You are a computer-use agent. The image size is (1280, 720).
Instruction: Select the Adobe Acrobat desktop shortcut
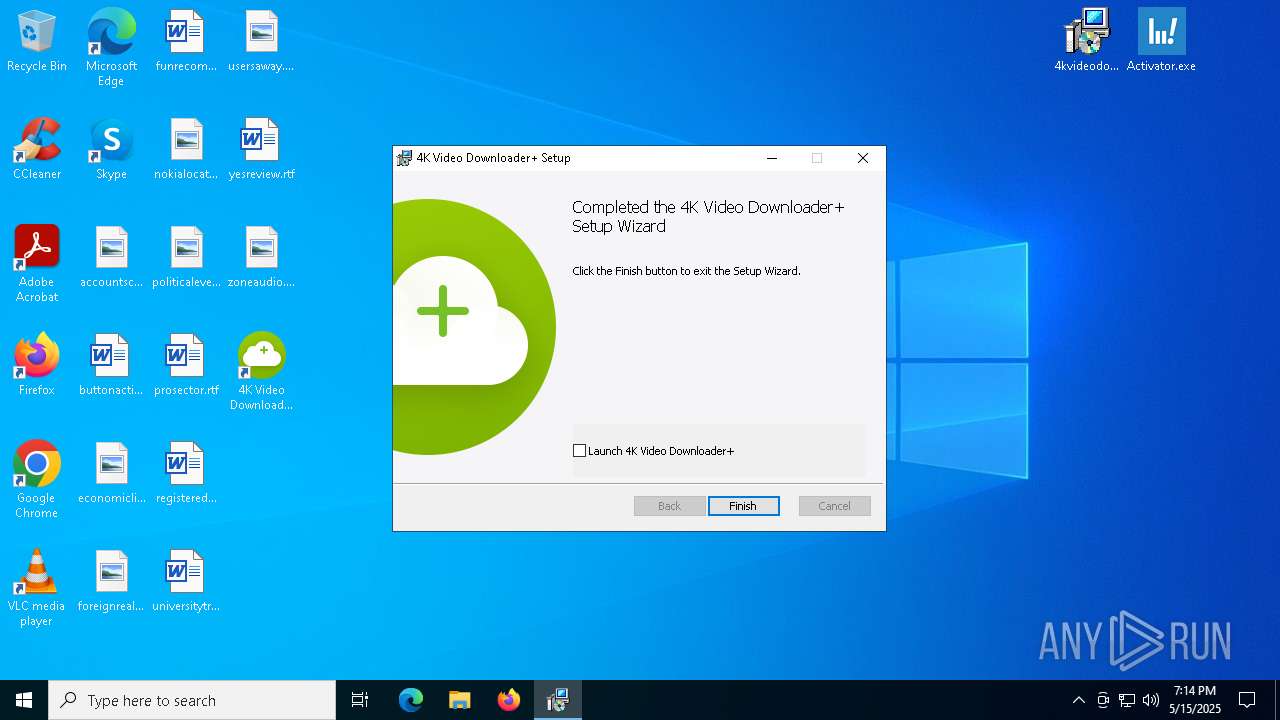37,264
